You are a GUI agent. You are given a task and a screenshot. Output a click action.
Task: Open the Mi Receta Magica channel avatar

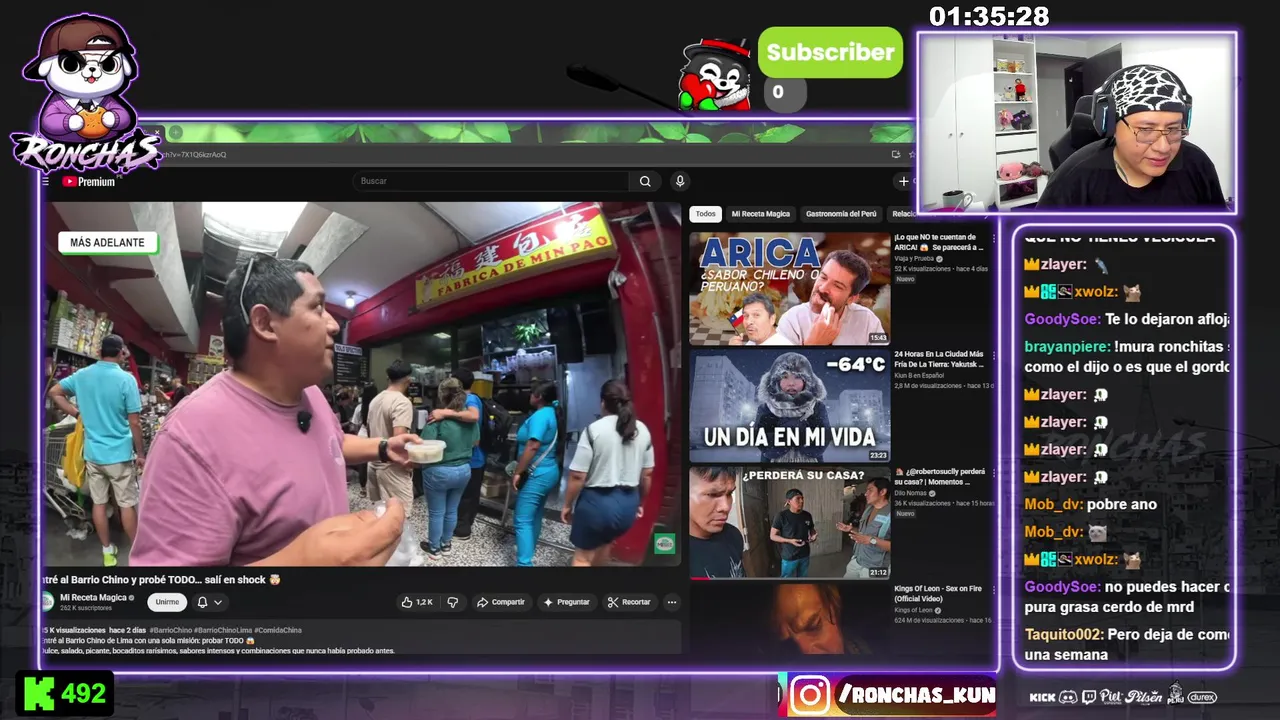pos(47,601)
